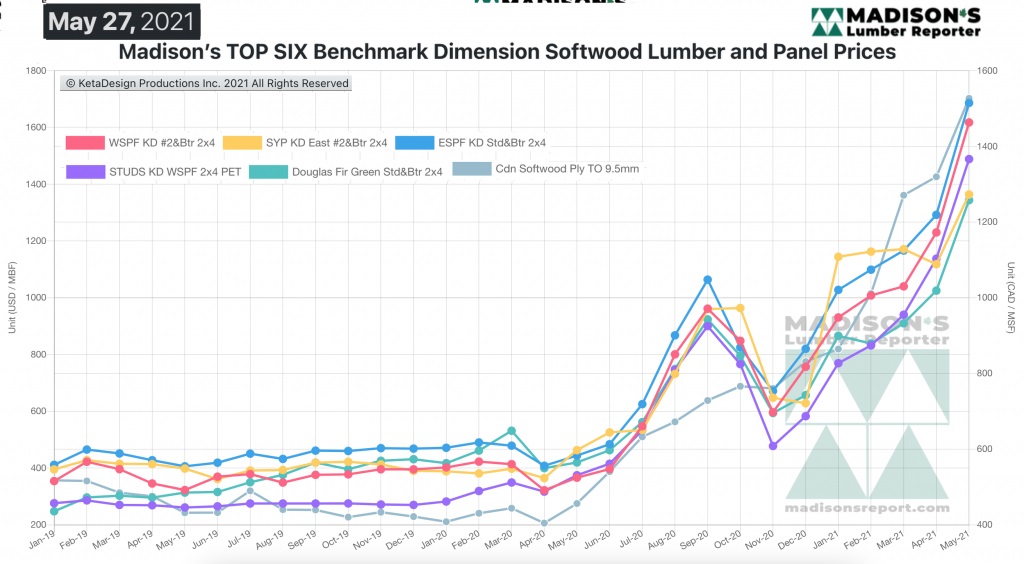Click the 'SYP KD East #2&Btr 2x4' legend label
The image size is (1024, 564).
click(327, 143)
